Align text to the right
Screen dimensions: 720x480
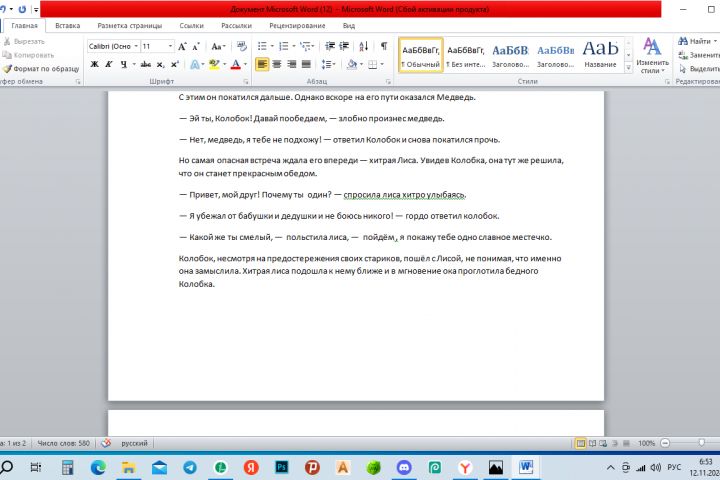point(292,64)
